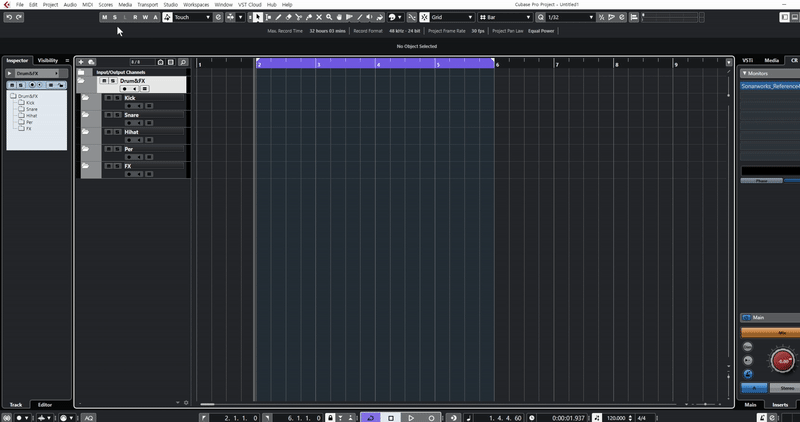Select the Zoom magnifier tool
The image size is (800, 422).
click(330, 17)
